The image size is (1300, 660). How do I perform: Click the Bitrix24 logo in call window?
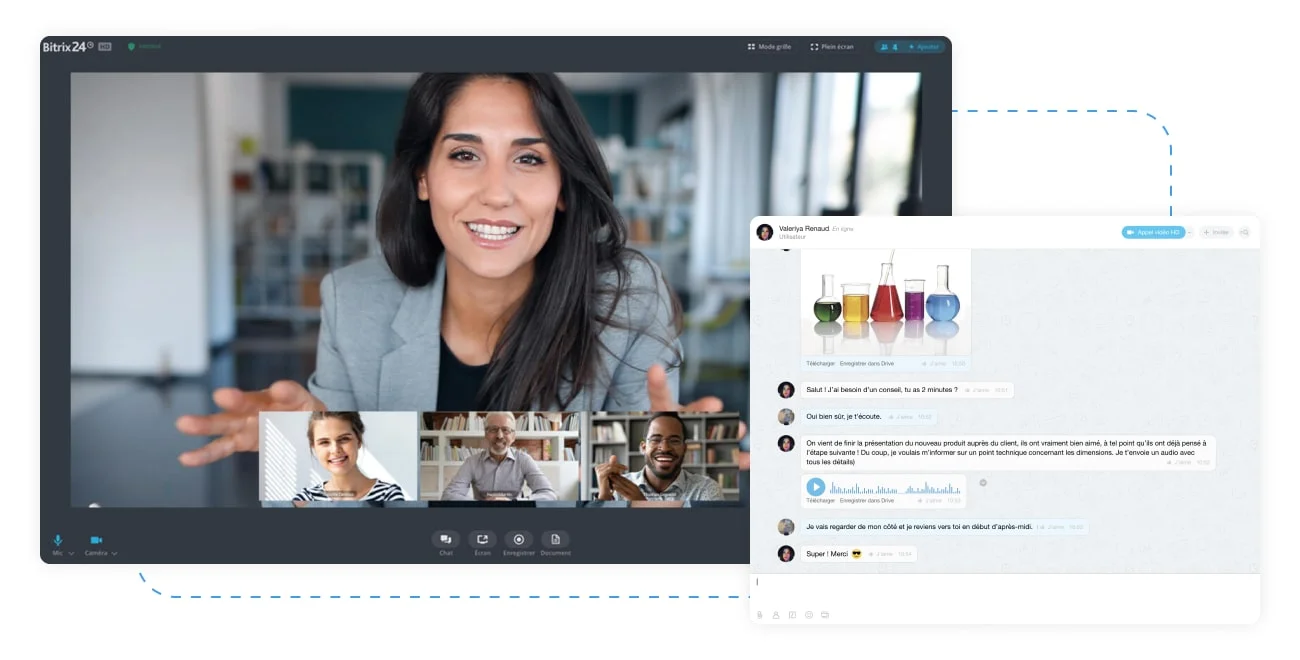pyautogui.click(x=68, y=46)
